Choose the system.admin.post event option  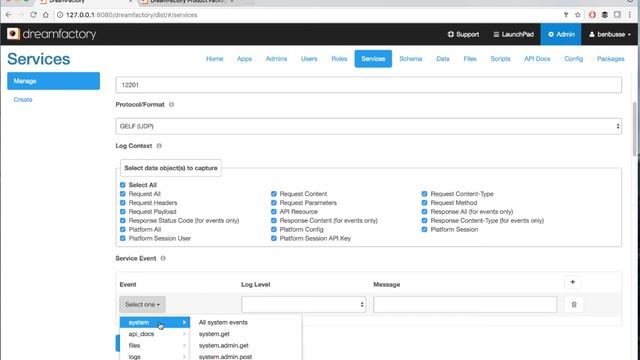(x=225, y=356)
